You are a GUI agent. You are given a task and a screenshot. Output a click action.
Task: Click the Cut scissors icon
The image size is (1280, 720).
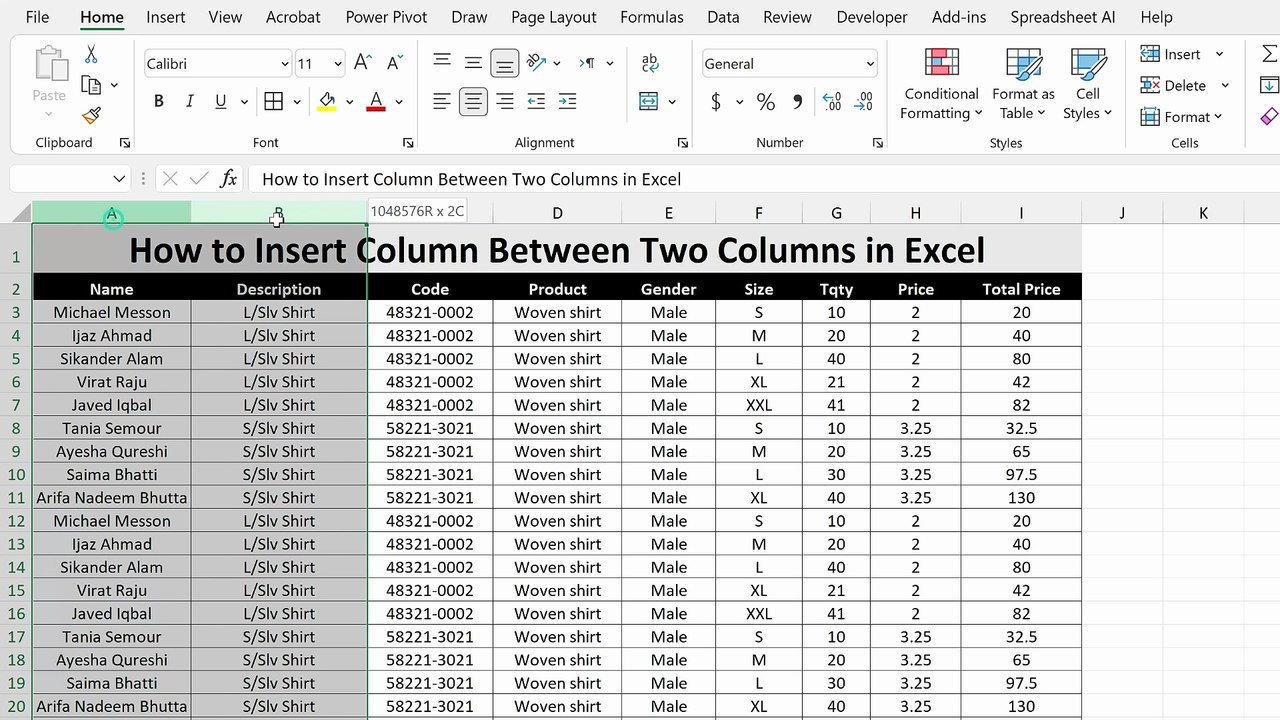(91, 55)
